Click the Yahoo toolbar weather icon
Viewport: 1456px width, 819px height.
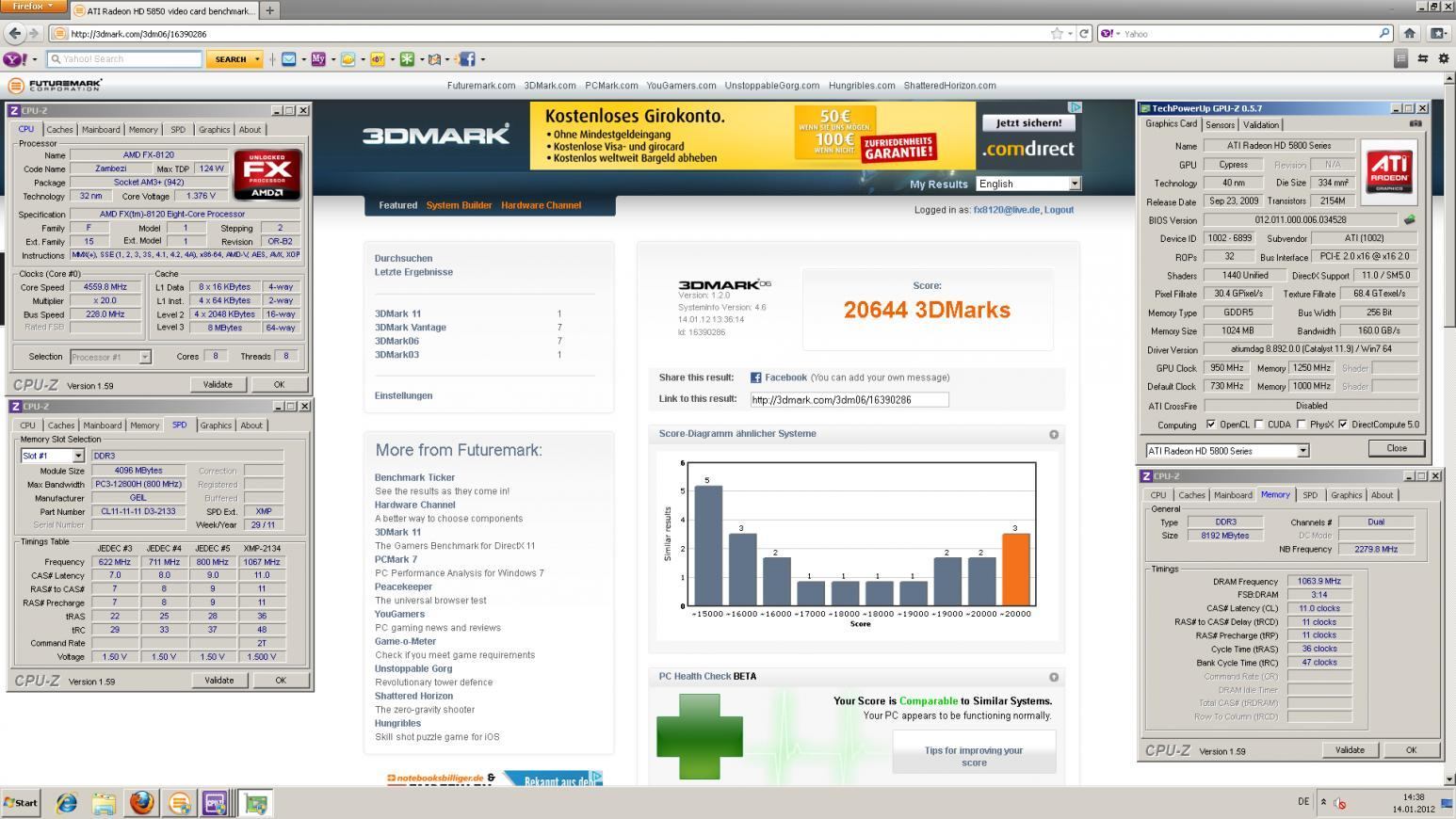pos(348,58)
